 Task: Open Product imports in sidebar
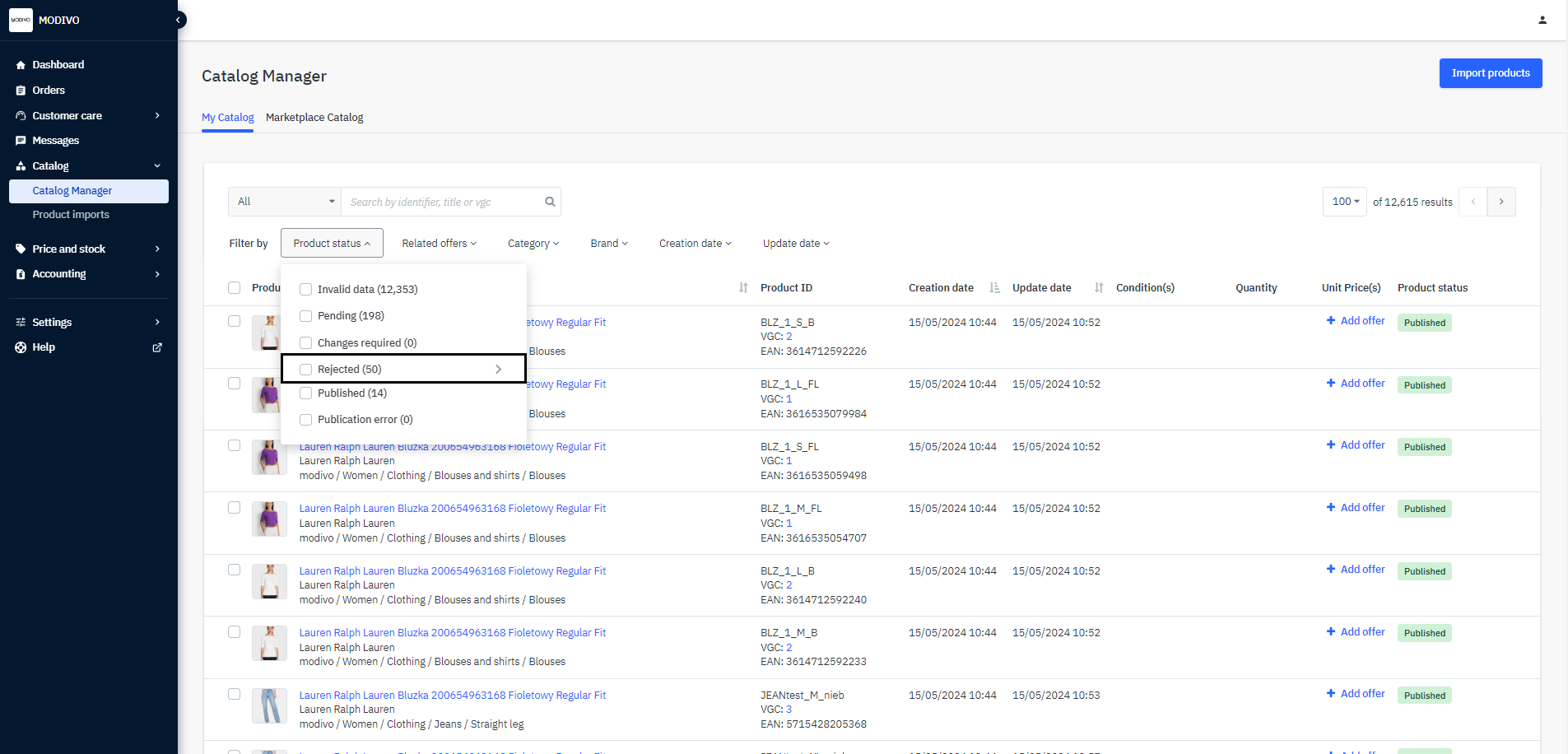coord(71,215)
